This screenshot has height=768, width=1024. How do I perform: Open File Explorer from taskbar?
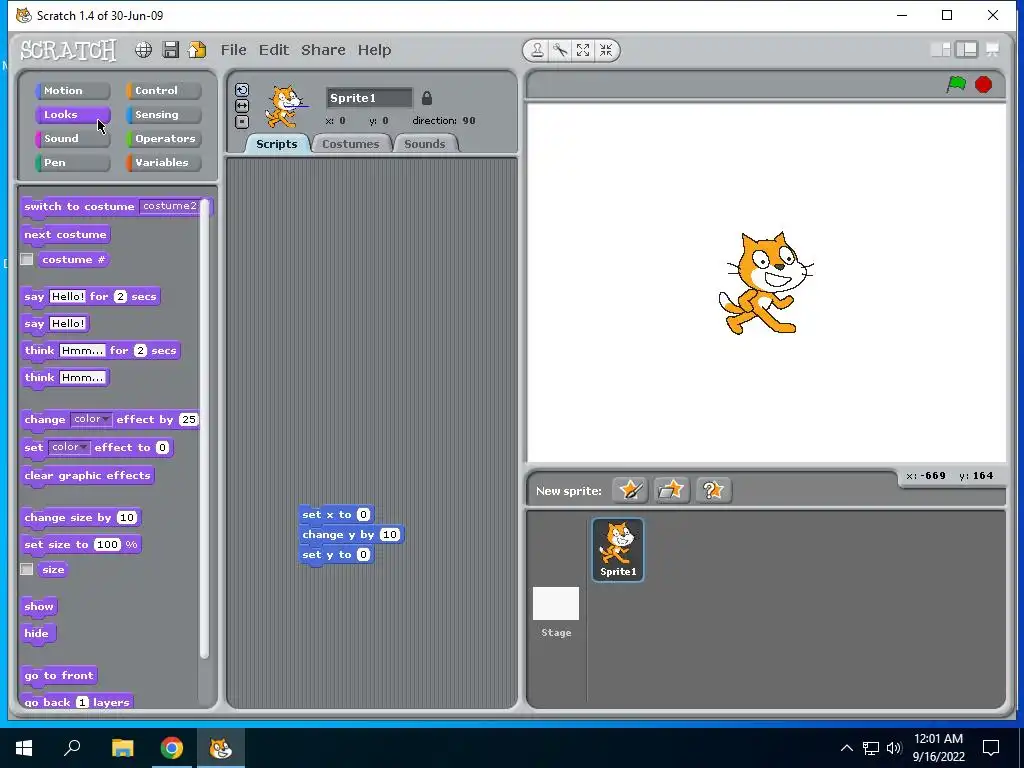122,748
